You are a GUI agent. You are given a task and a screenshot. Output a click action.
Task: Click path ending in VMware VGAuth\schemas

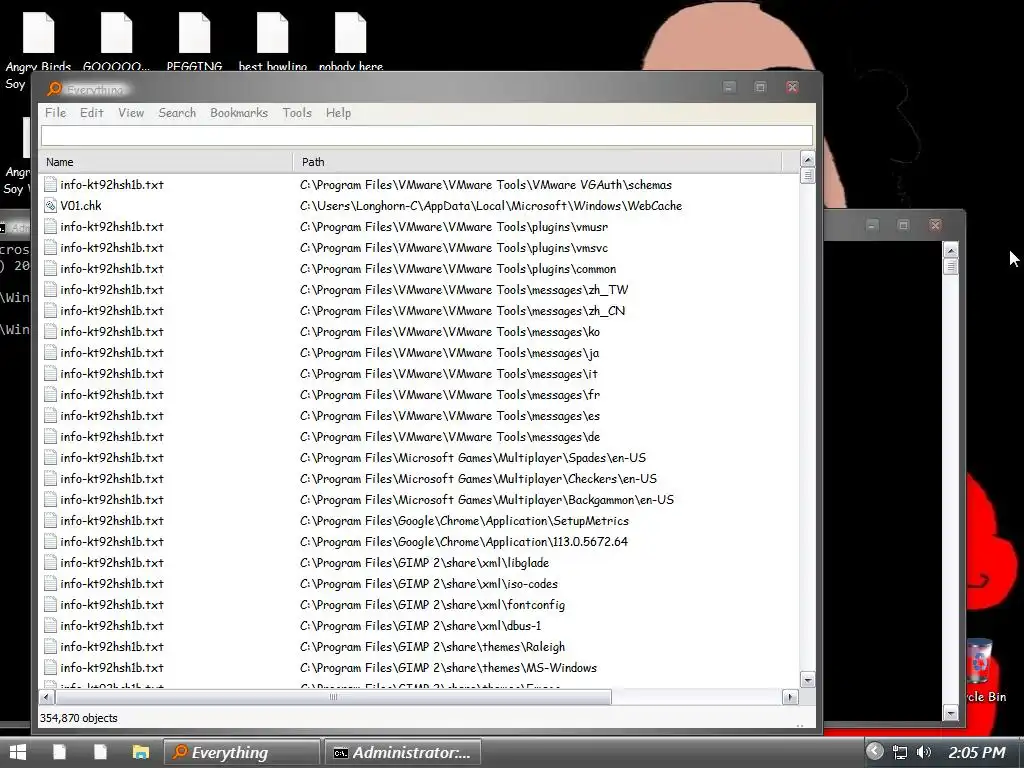tap(486, 185)
